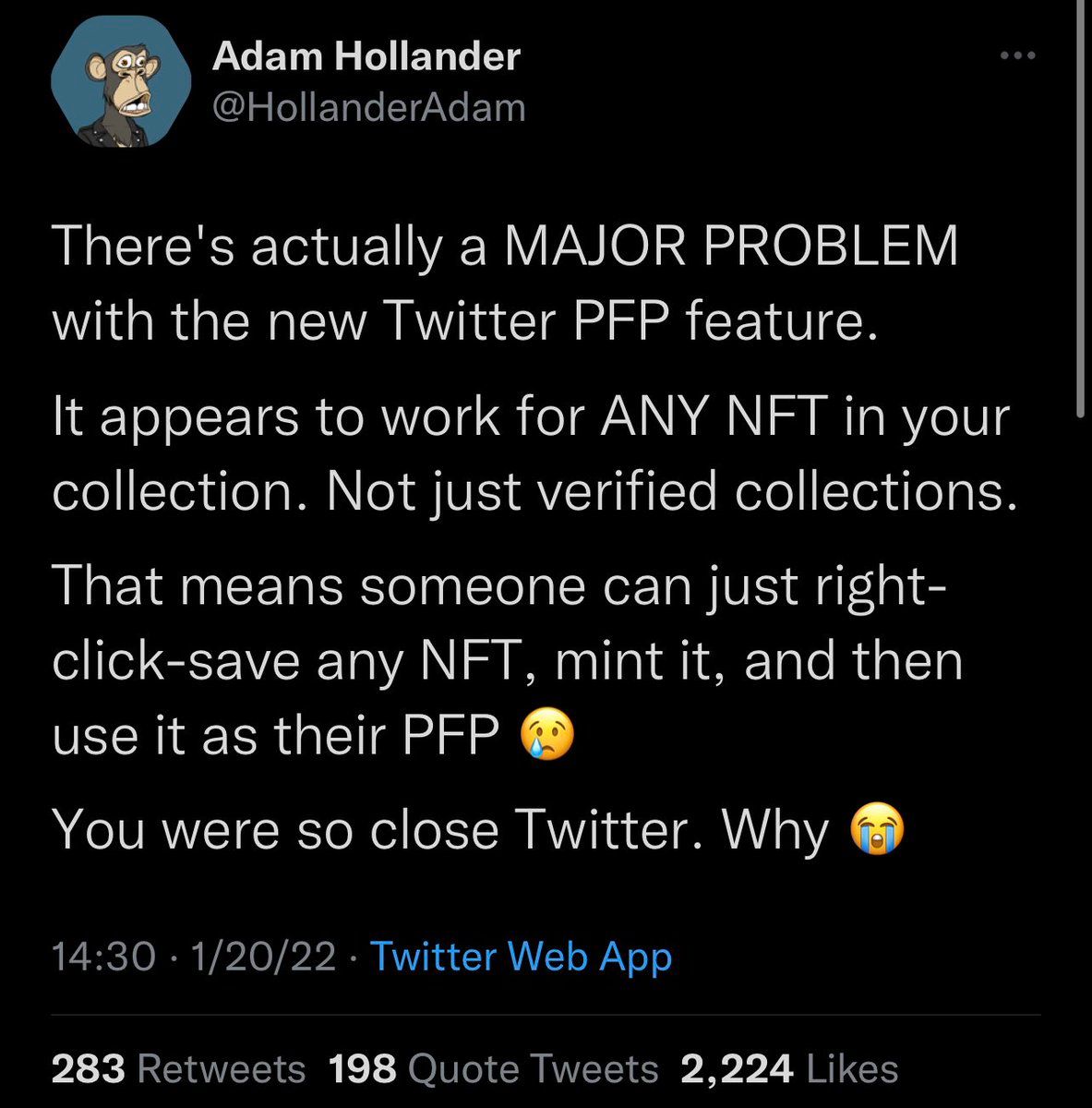1092x1108 pixels.
Task: Click the 14:30 timestamp
Action: point(102,957)
